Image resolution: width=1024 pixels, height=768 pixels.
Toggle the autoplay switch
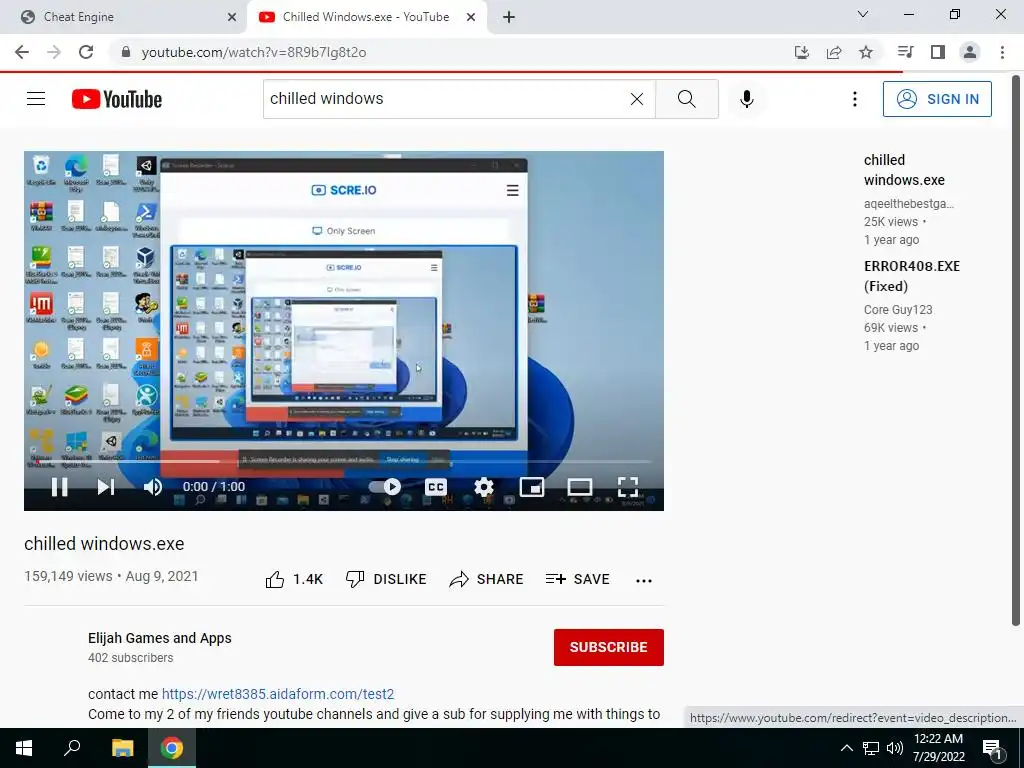[385, 487]
